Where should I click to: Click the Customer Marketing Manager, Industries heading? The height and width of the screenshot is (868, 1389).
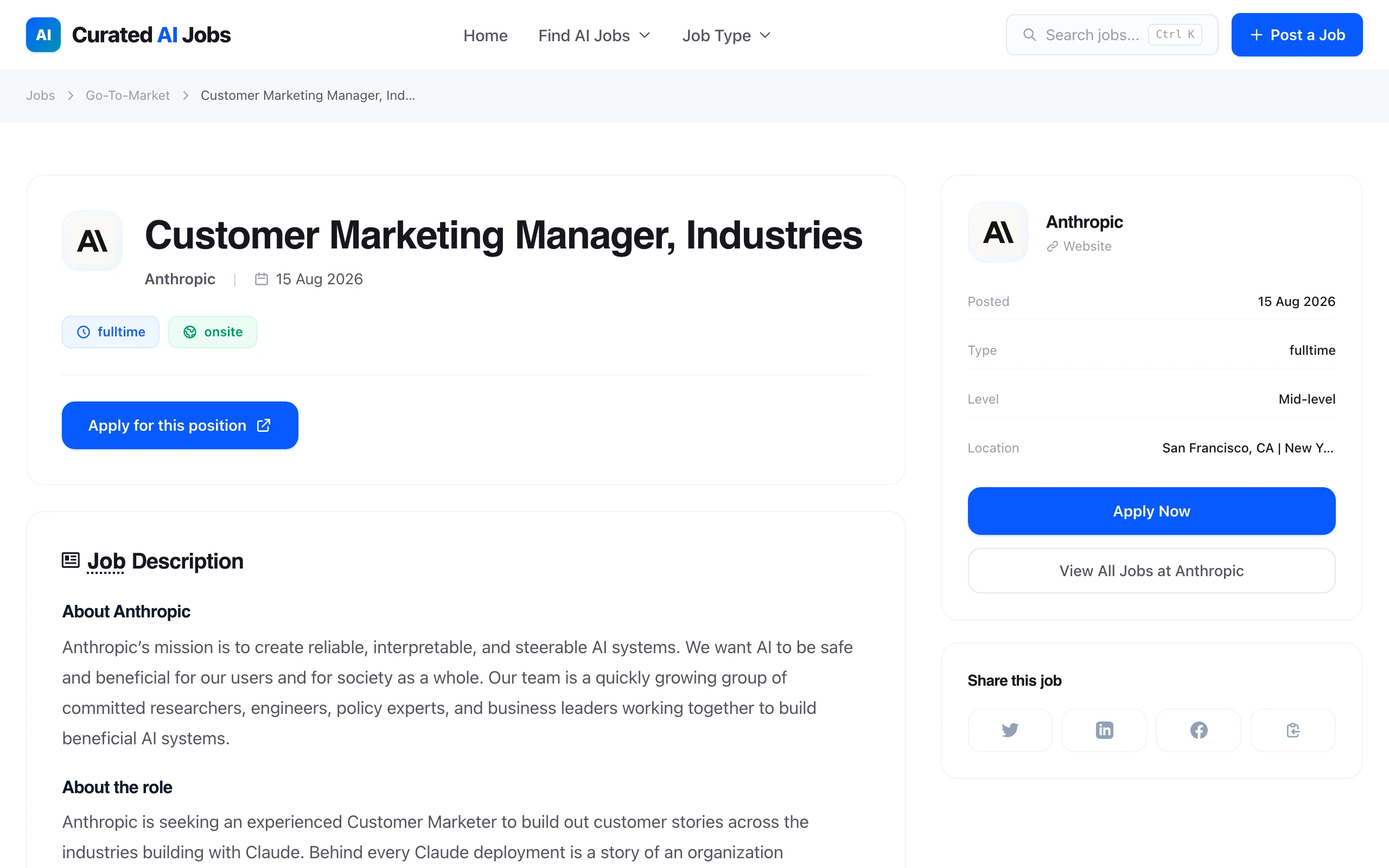click(x=504, y=235)
